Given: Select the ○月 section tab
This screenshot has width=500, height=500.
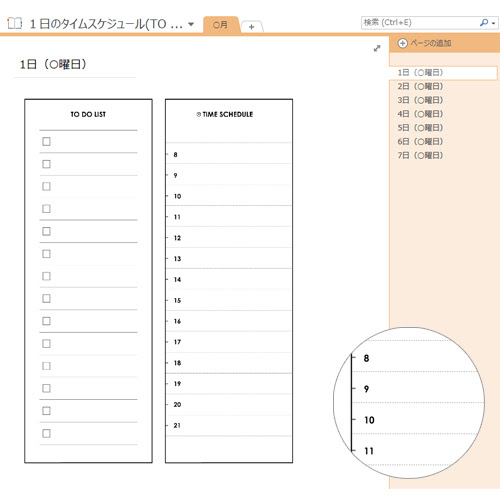Looking at the screenshot, I should pos(220,25).
